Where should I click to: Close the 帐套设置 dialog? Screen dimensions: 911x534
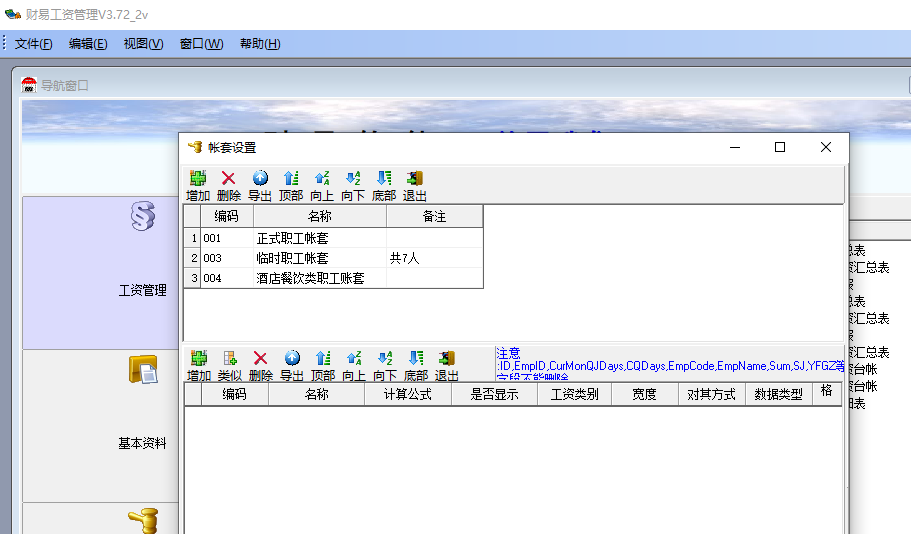(826, 148)
